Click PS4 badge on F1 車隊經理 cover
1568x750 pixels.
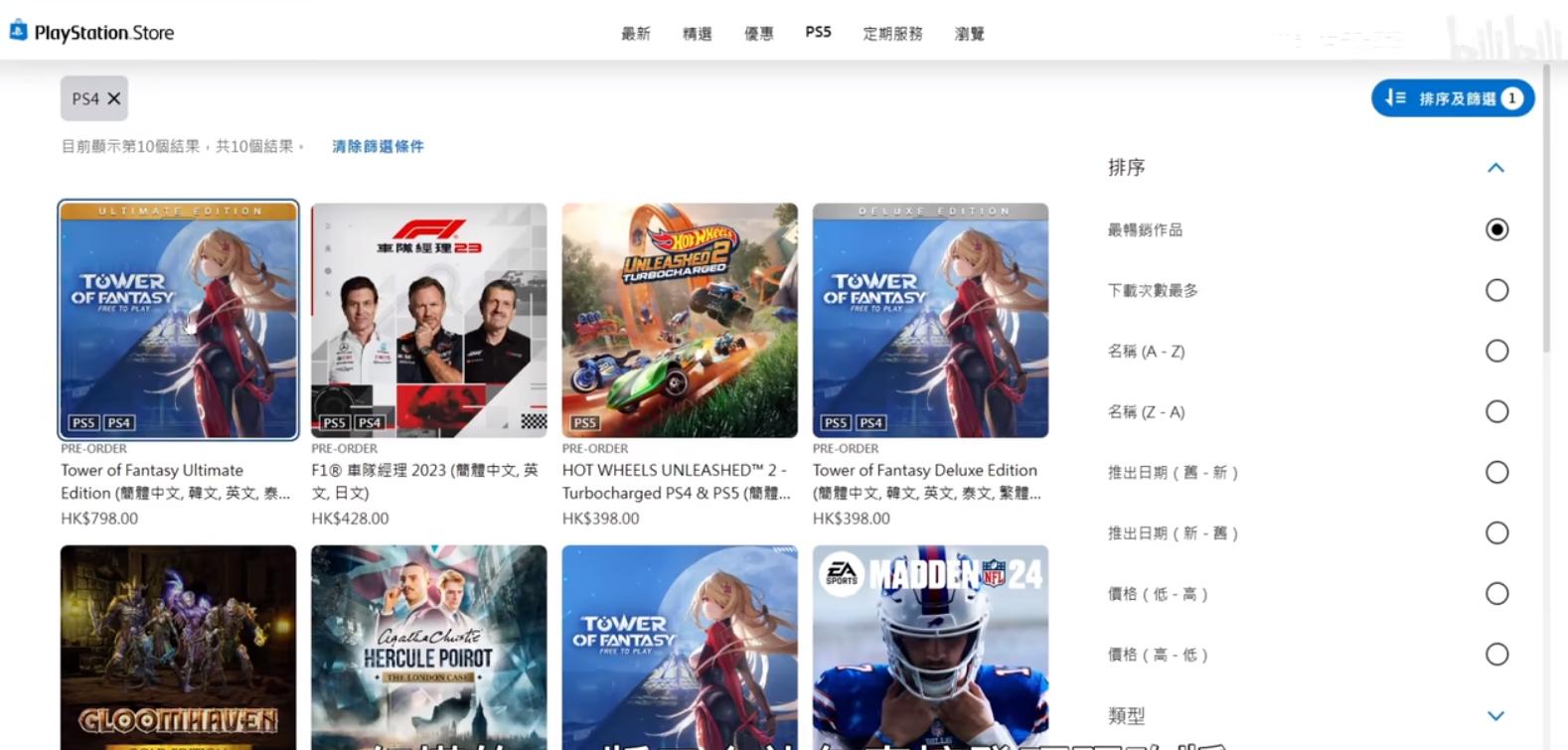click(370, 423)
